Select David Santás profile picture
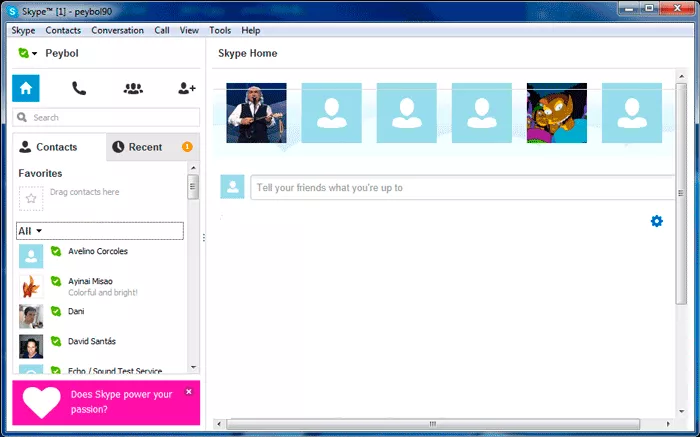 coord(31,346)
